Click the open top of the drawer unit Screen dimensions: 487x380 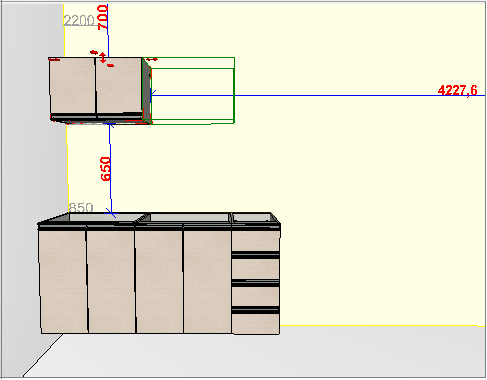pyautogui.click(x=252, y=217)
